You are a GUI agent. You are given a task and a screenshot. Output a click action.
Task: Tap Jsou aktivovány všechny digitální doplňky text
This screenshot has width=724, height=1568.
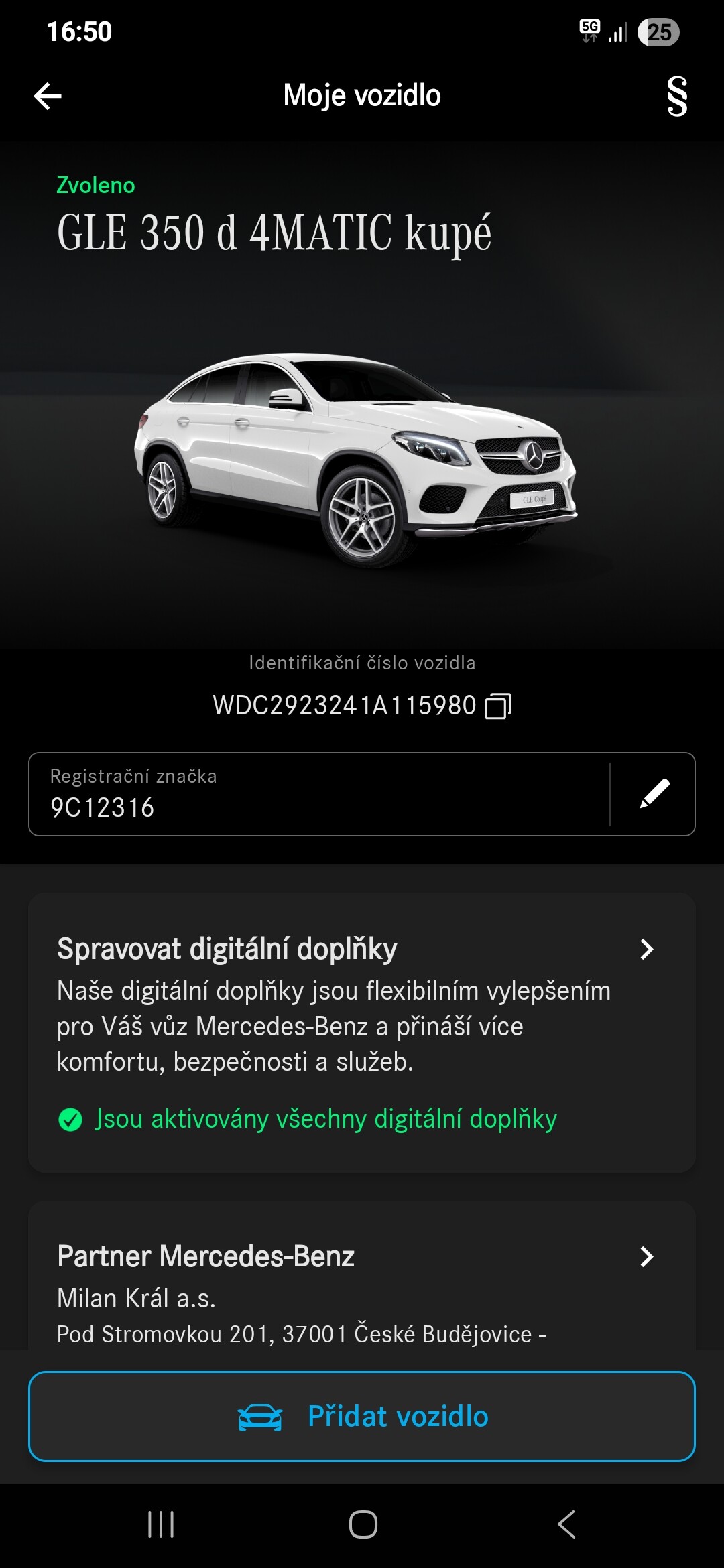326,1119
